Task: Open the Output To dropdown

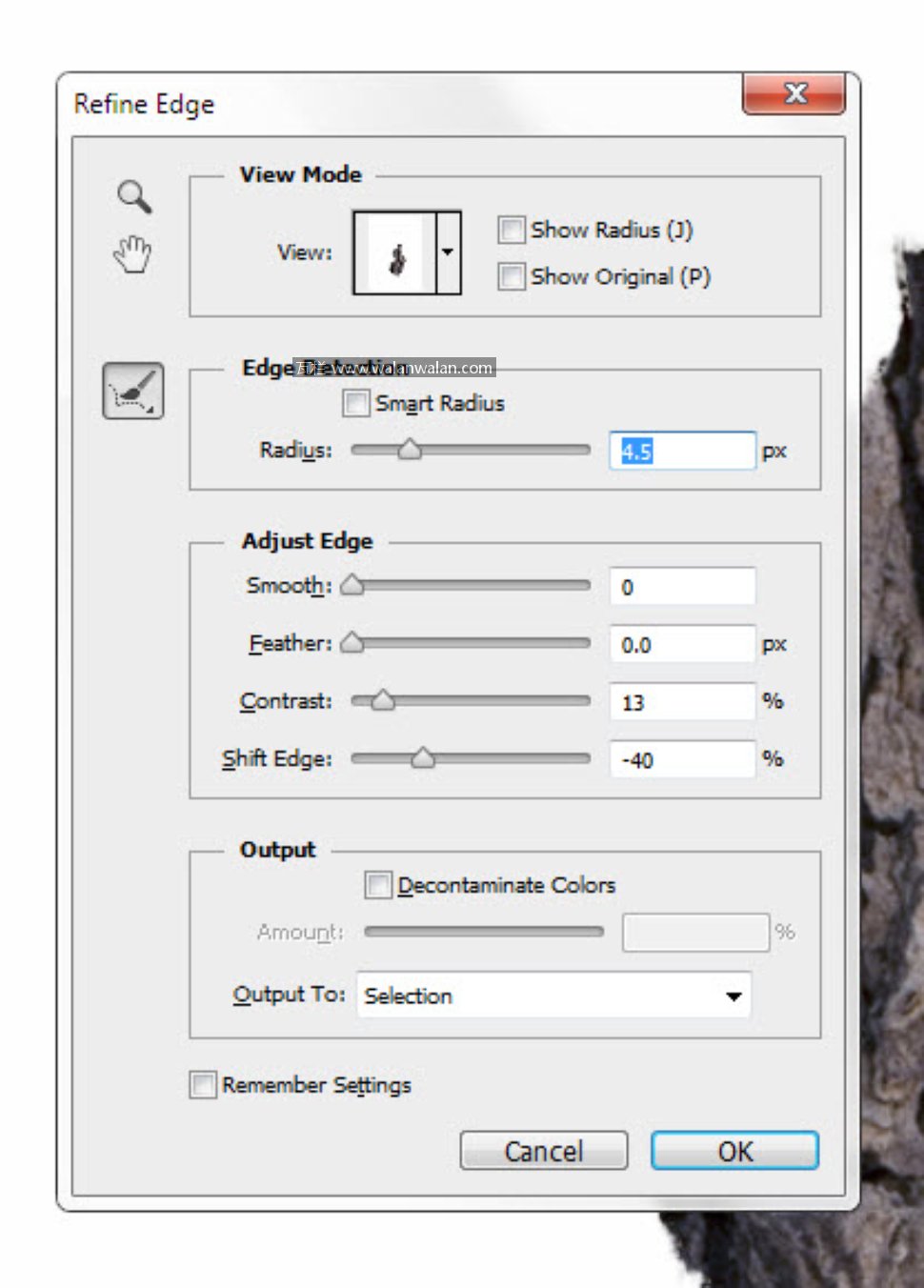Action: pos(553,996)
